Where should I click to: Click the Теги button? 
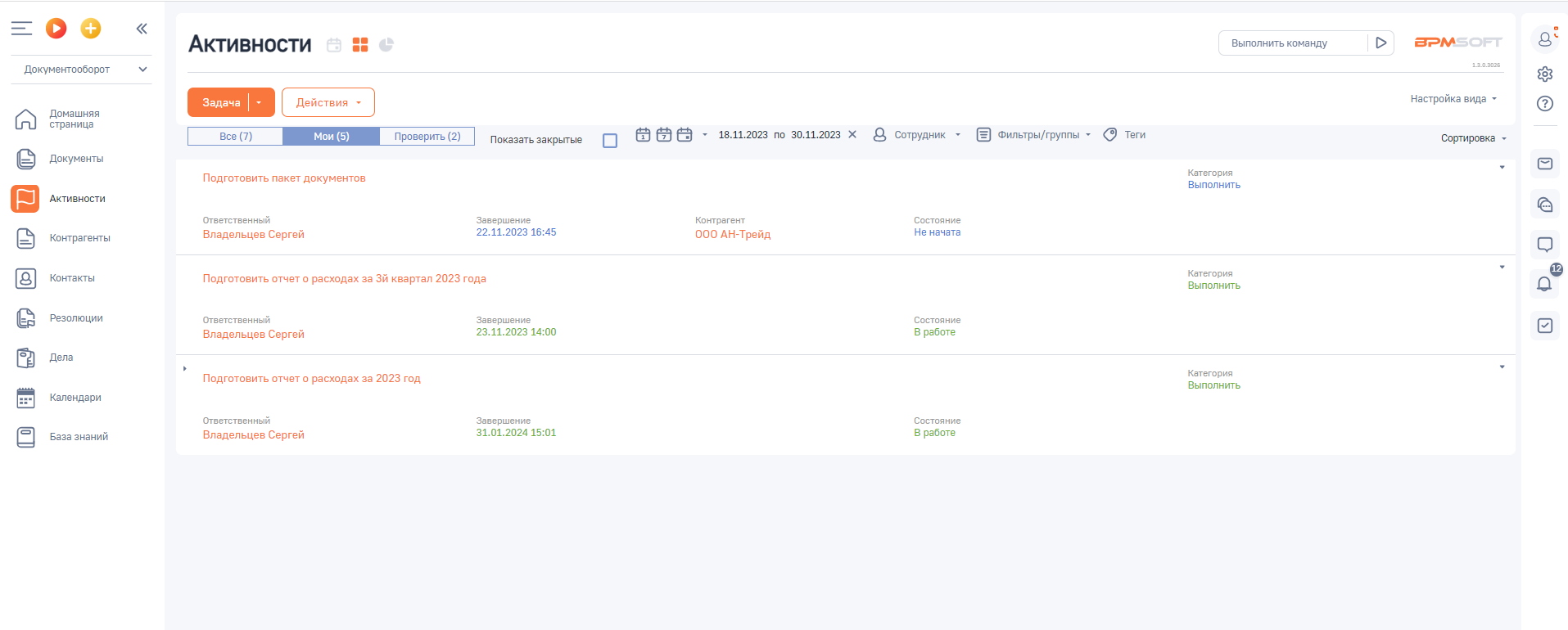click(x=1125, y=135)
